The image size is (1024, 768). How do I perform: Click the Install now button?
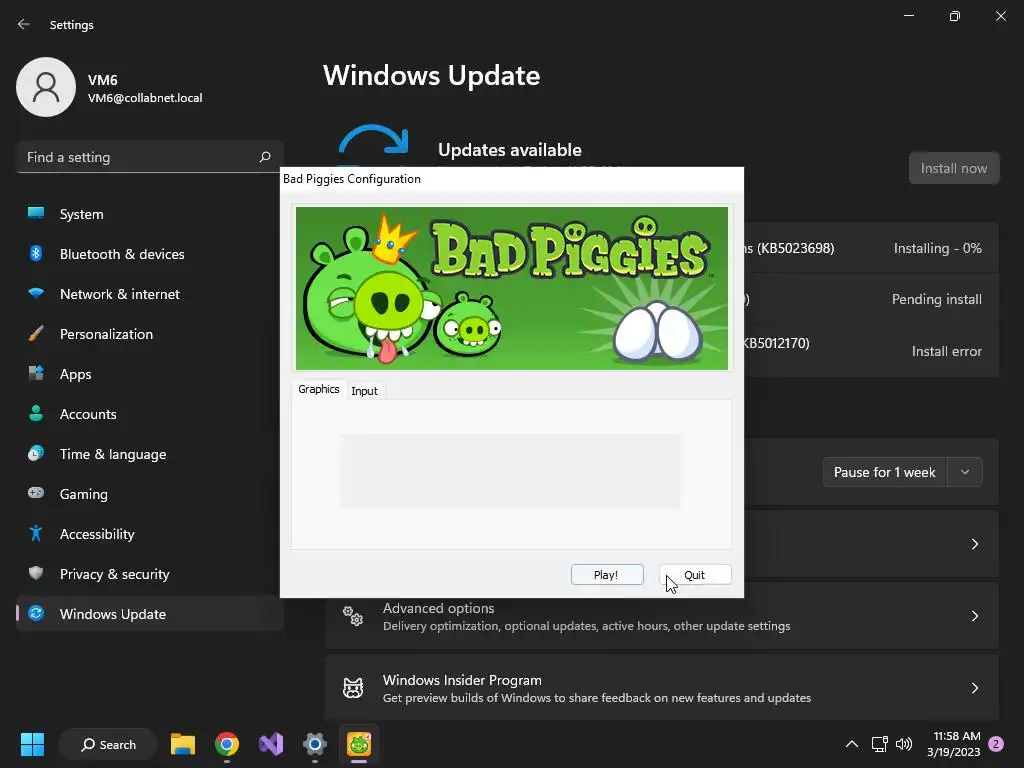tap(953, 168)
